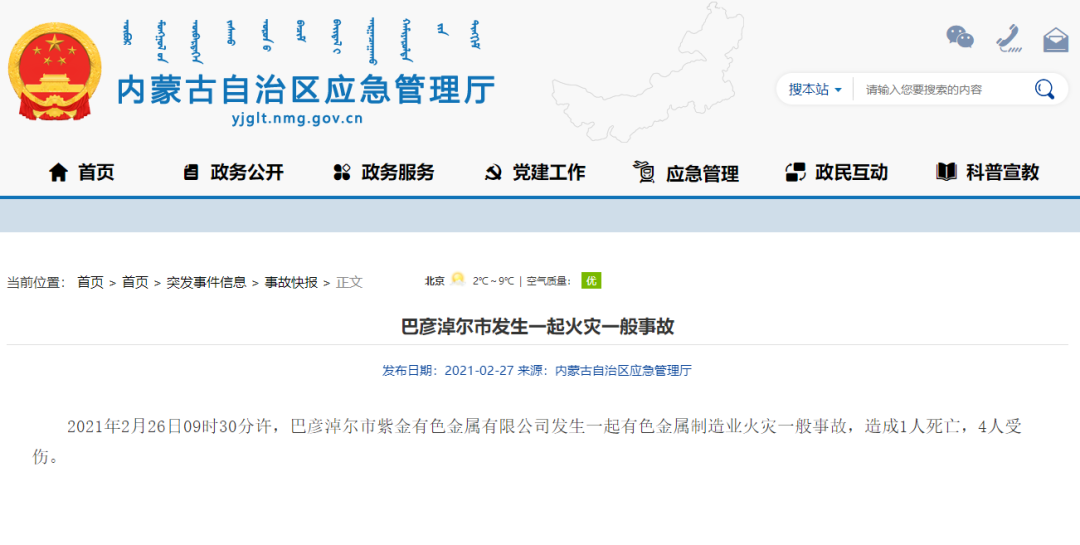The image size is (1080, 545).
Task: Click the publish date 2021-02-27
Action: coord(479,371)
